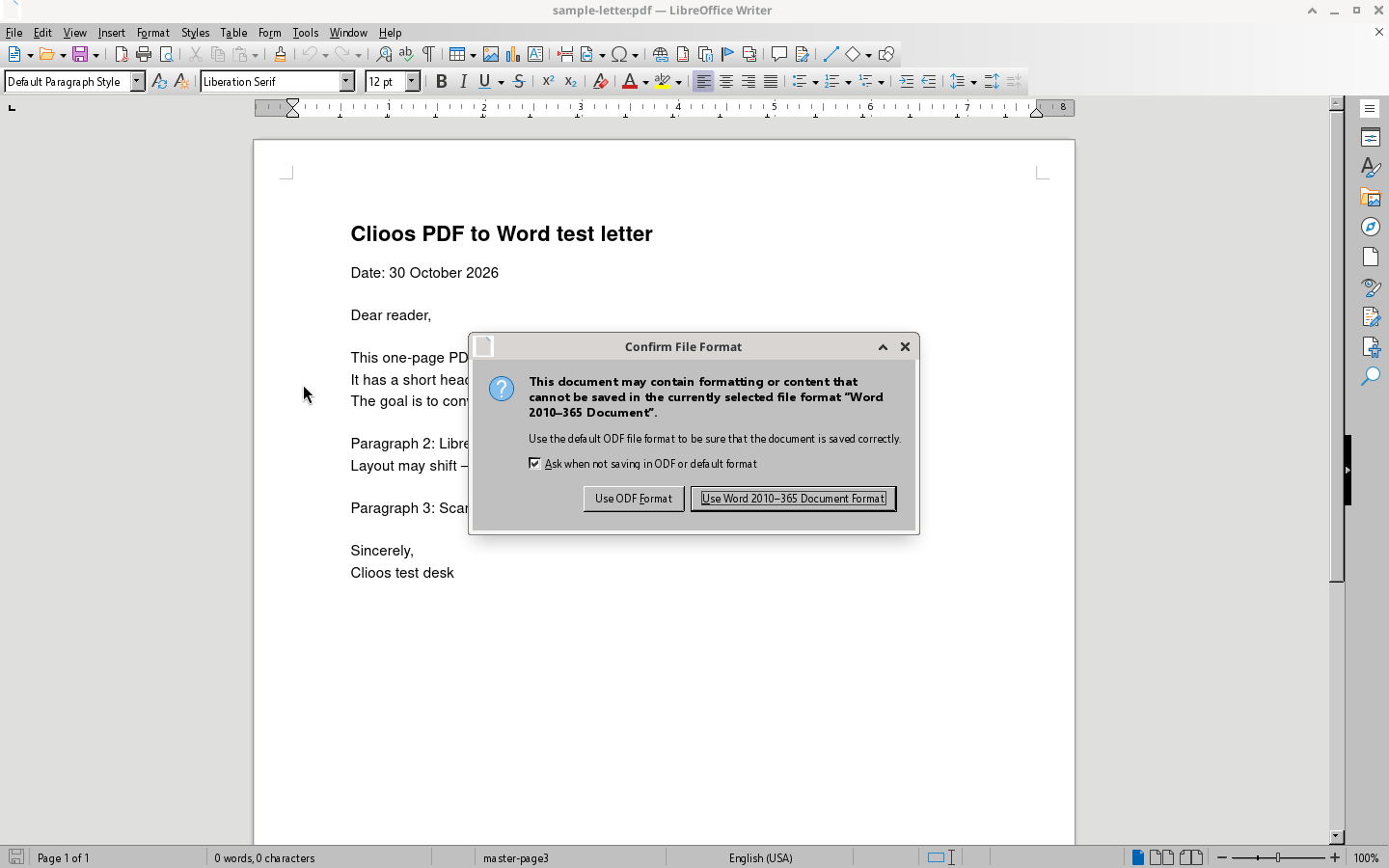Open the Format menu
Screen dimensions: 1389x868
click(x=152, y=33)
